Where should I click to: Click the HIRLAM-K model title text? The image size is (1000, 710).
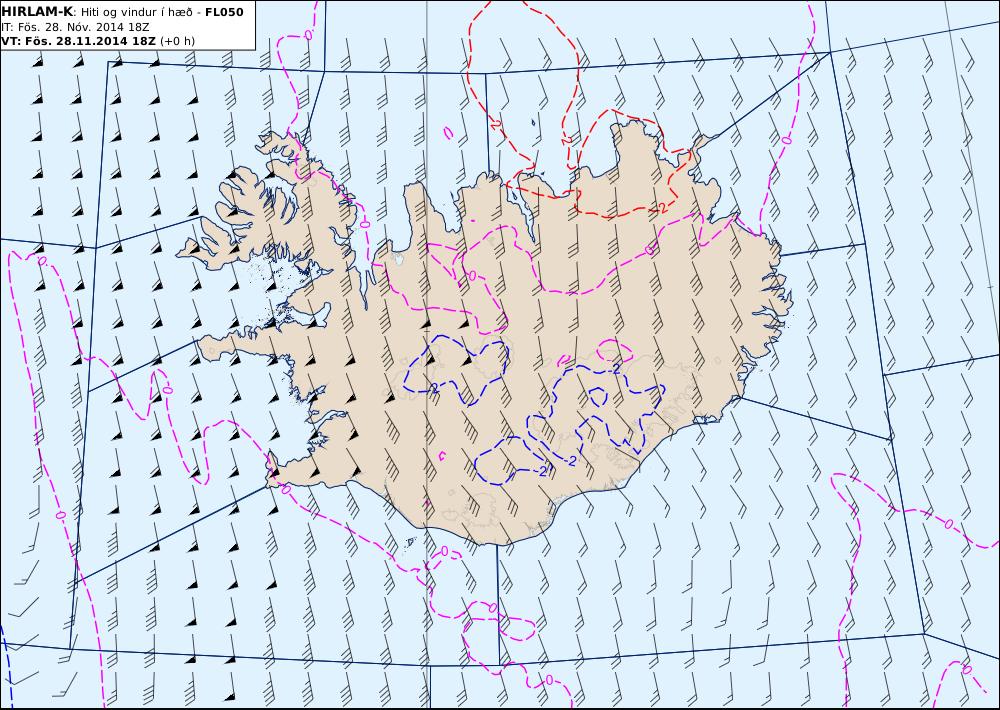pos(38,12)
